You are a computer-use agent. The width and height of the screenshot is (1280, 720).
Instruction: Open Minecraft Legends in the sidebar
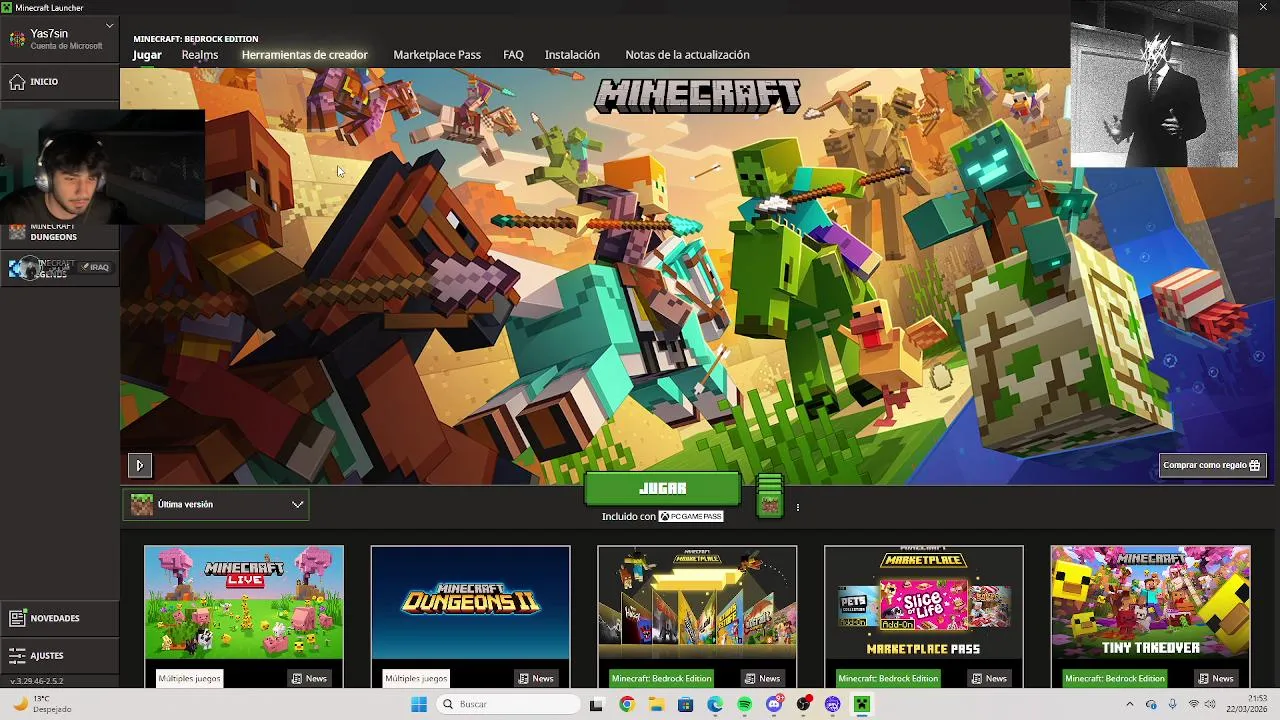tap(59, 268)
